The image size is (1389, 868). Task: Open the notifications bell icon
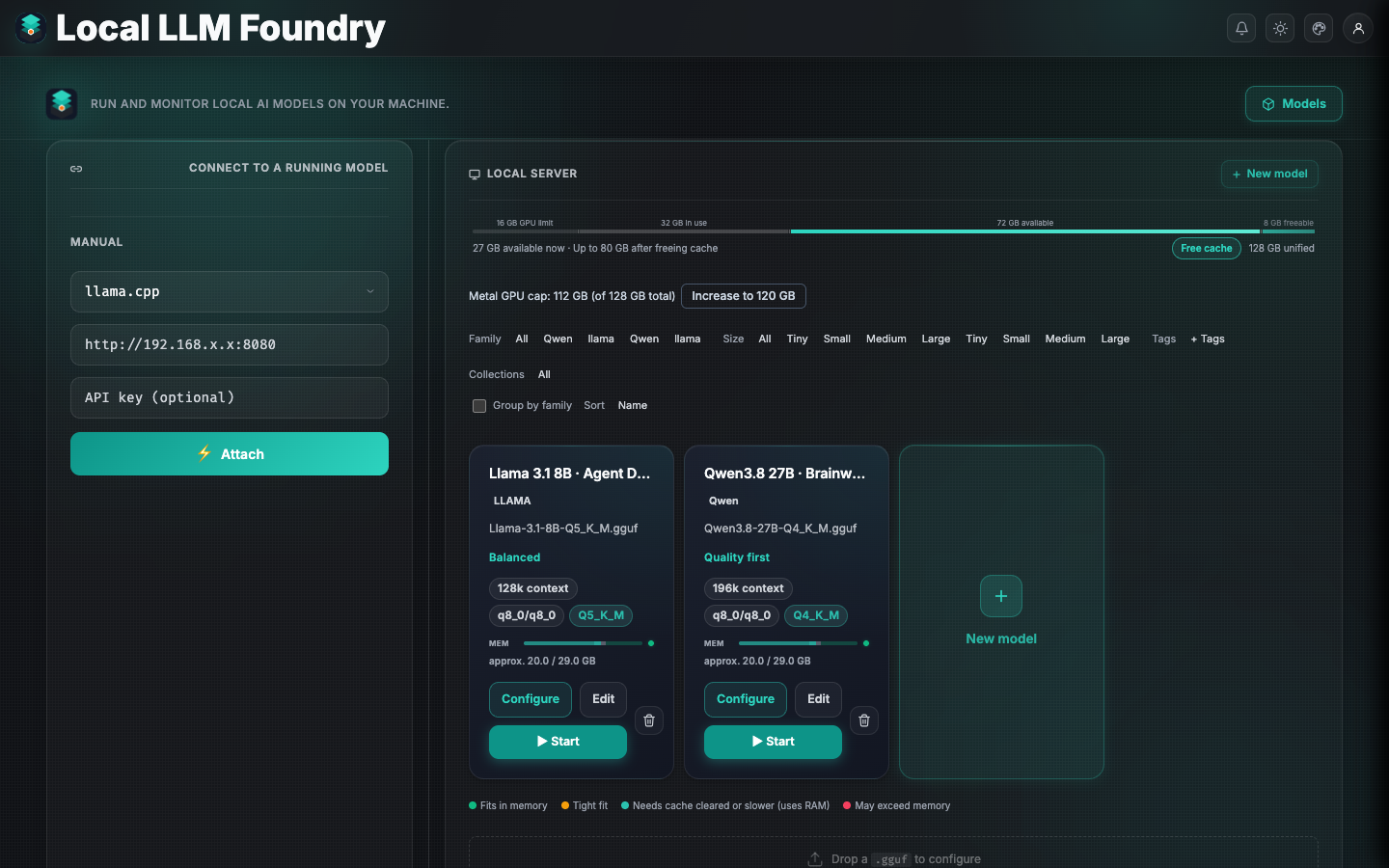click(1241, 28)
